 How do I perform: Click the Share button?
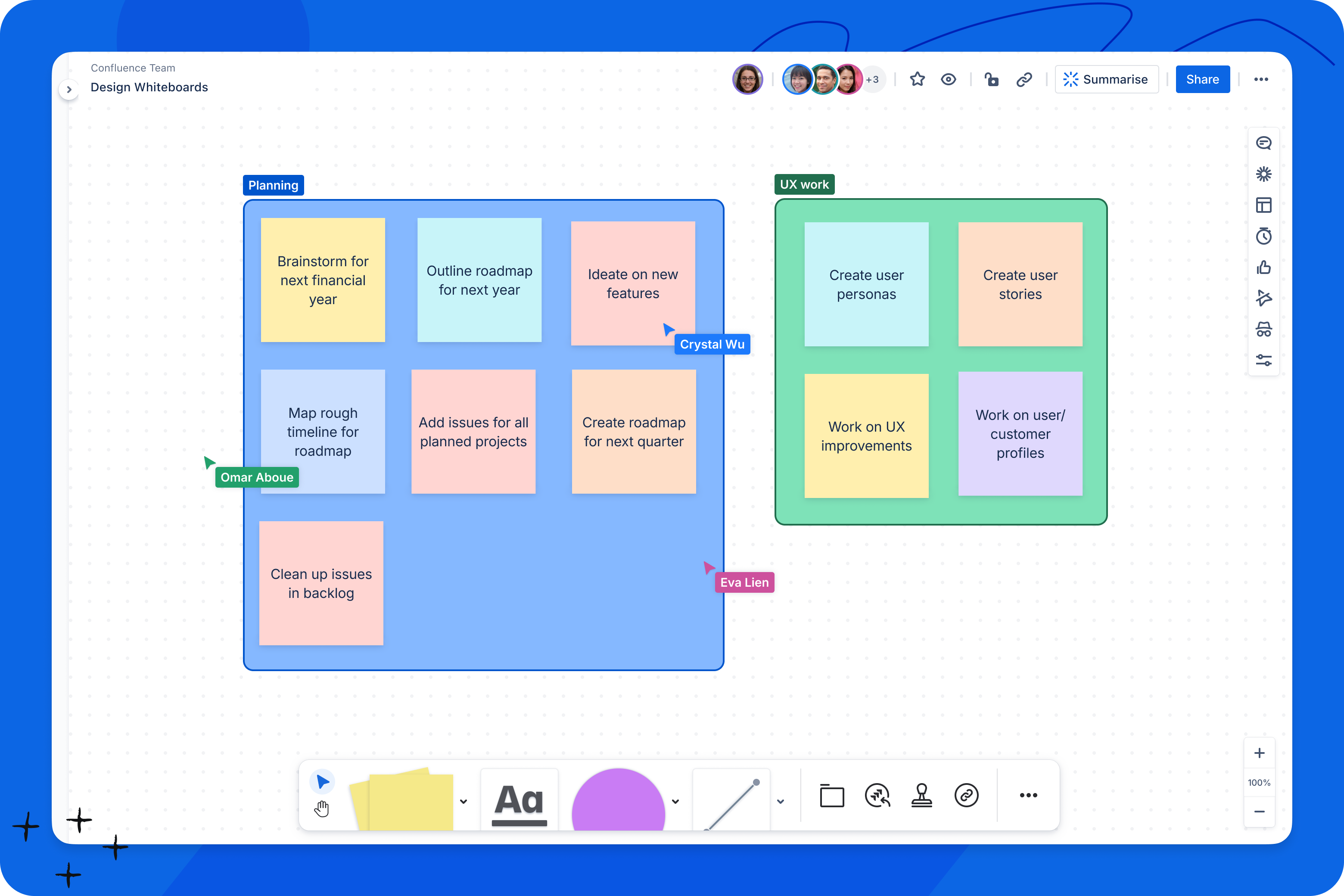click(x=1202, y=79)
